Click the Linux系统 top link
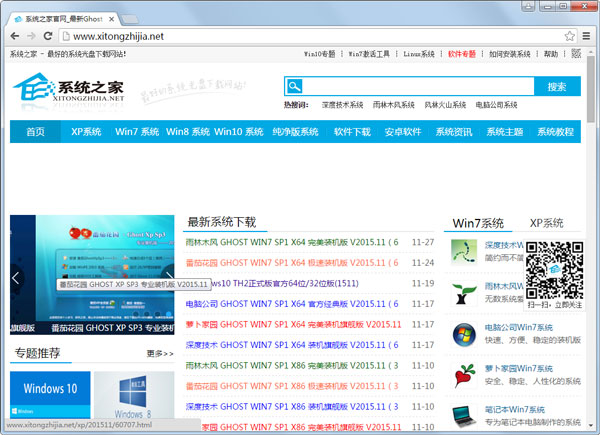Image resolution: width=600 pixels, height=435 pixels. click(x=419, y=54)
